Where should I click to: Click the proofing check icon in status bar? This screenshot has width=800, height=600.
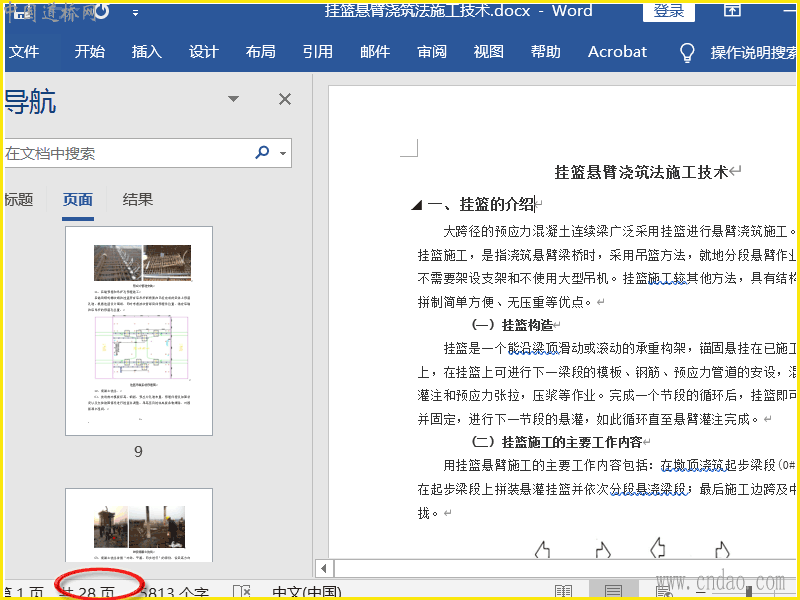(x=241, y=592)
